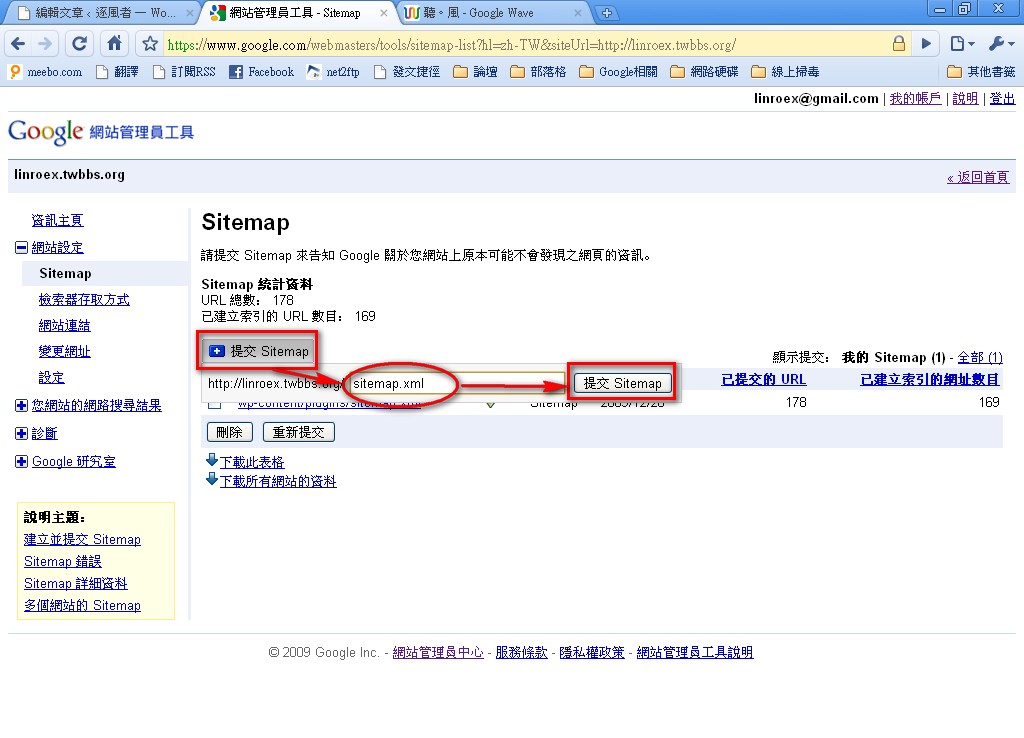The width and height of the screenshot is (1024, 738).
Task: Click the lock icon in address bar
Action: pyautogui.click(x=899, y=44)
